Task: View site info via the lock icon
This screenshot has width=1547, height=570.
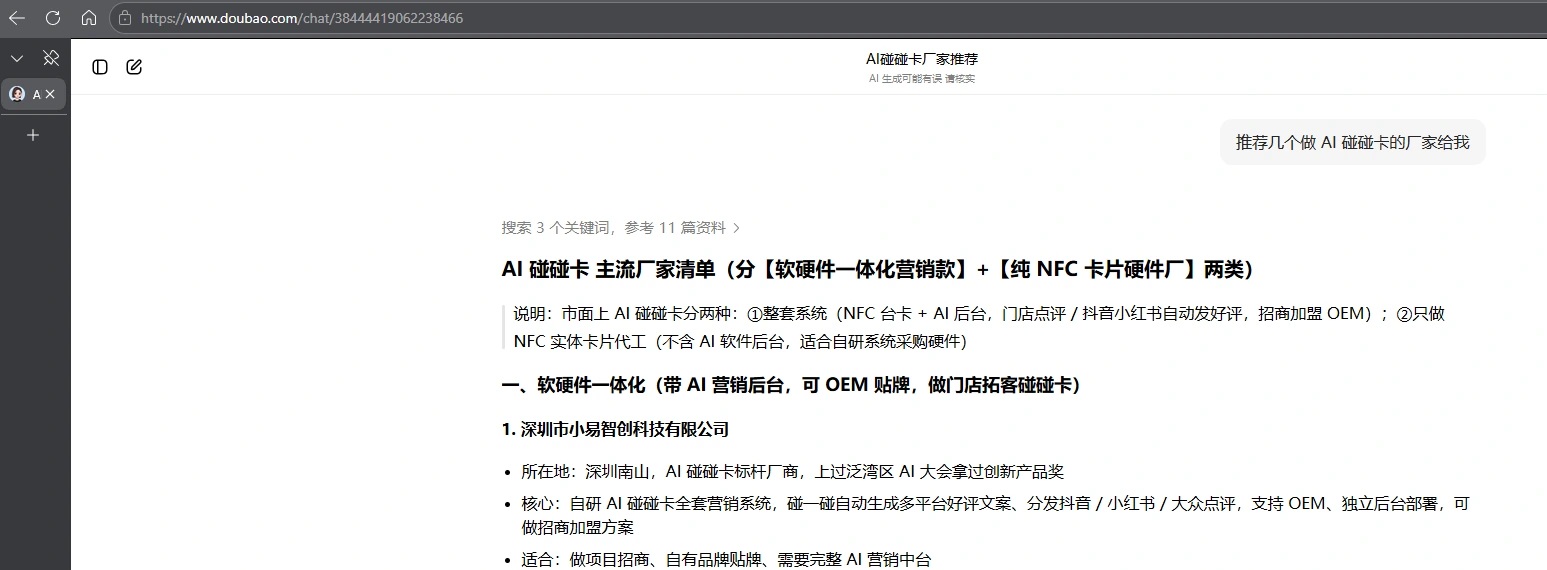Action: (x=125, y=18)
